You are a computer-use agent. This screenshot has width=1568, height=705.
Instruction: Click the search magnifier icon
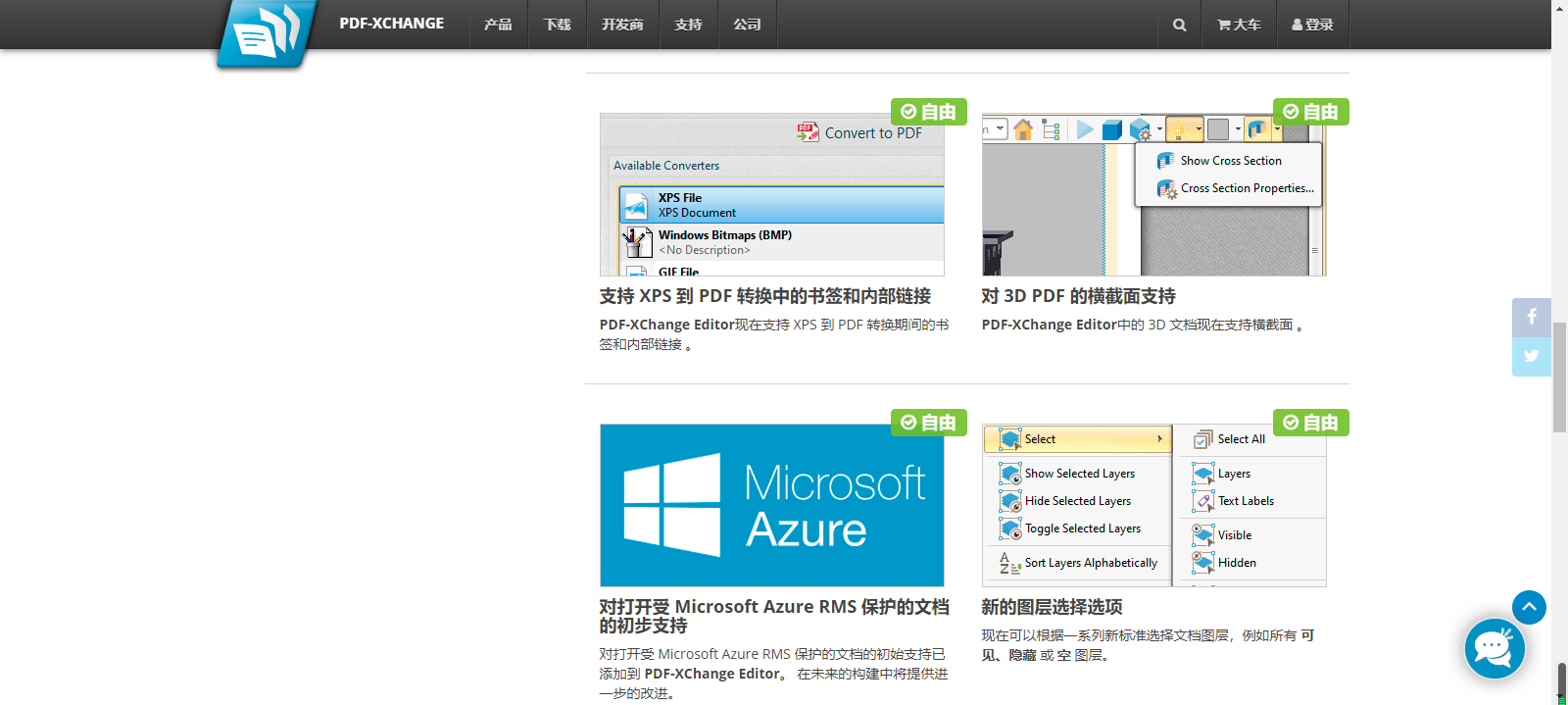pyautogui.click(x=1179, y=25)
